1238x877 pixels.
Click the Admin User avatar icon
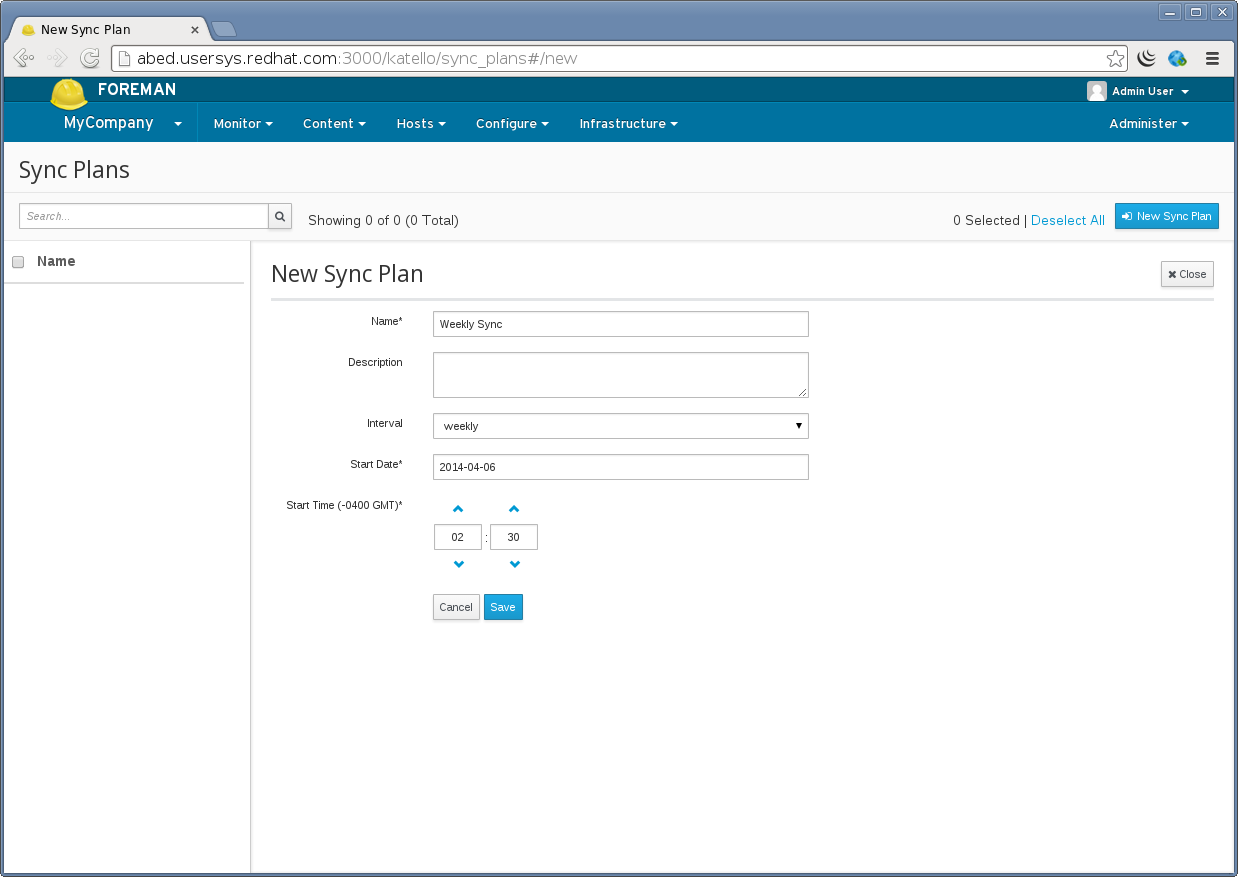coord(1097,91)
